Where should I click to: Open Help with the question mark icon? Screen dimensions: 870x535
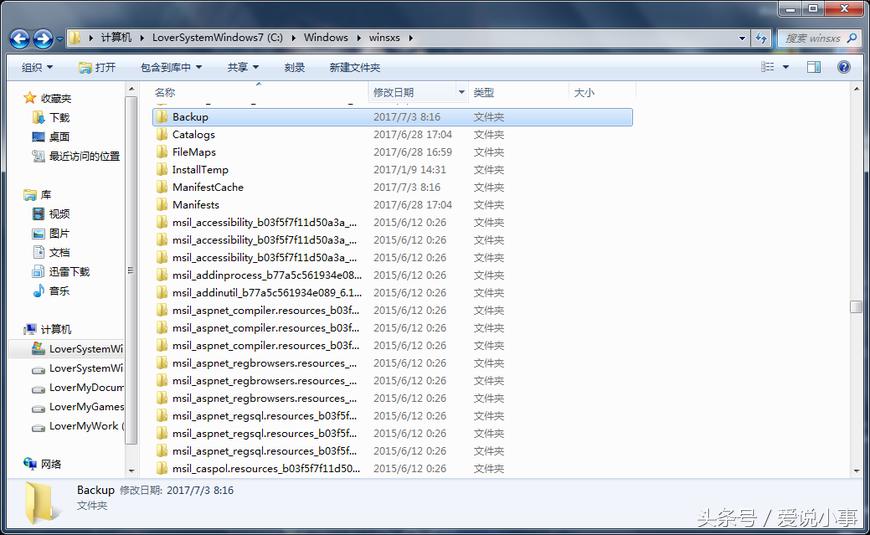coord(843,67)
